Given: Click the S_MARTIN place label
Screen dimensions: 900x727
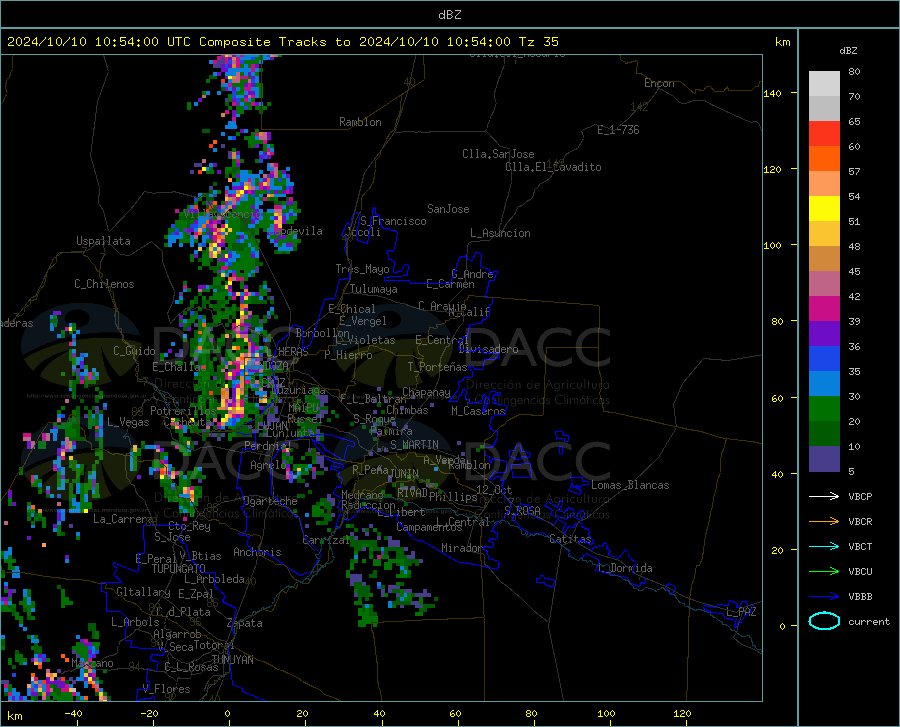Looking at the screenshot, I should pos(414,445).
